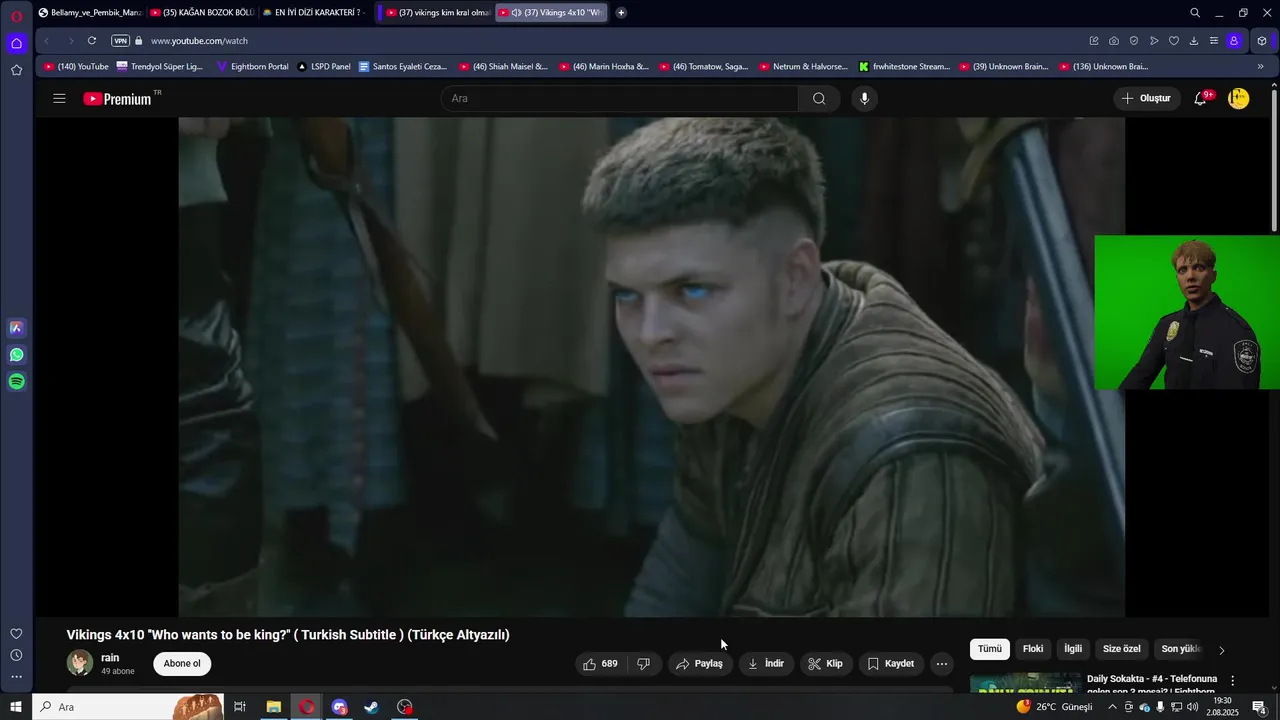1280x720 pixels.
Task: Open the sidebar bookmarks star icon
Action: tap(16, 70)
